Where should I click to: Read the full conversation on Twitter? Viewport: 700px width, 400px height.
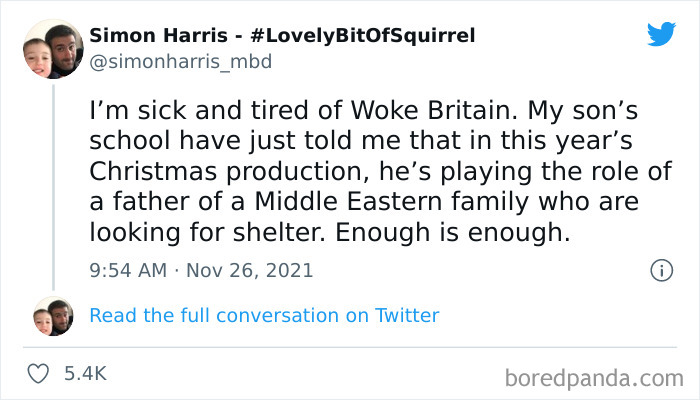pyautogui.click(x=264, y=315)
